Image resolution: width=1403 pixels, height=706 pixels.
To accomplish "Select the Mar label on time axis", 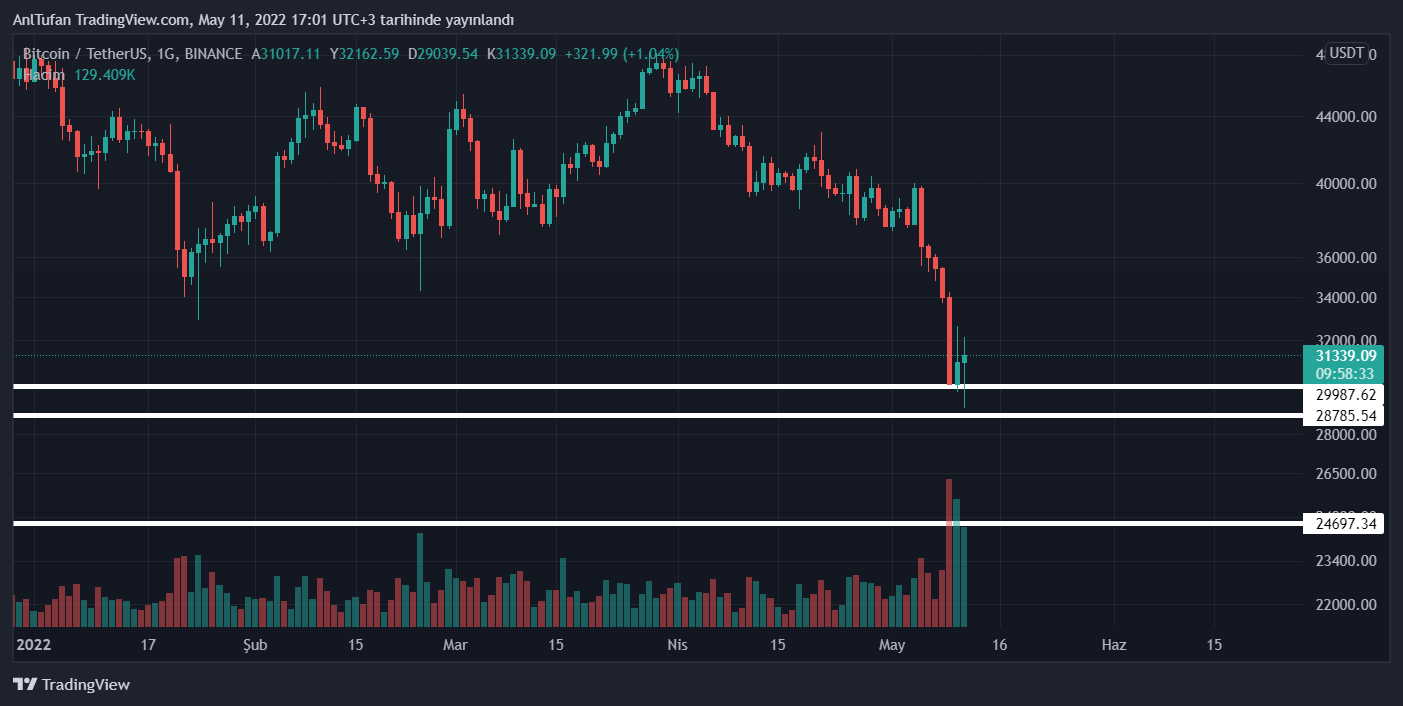I will 455,645.
